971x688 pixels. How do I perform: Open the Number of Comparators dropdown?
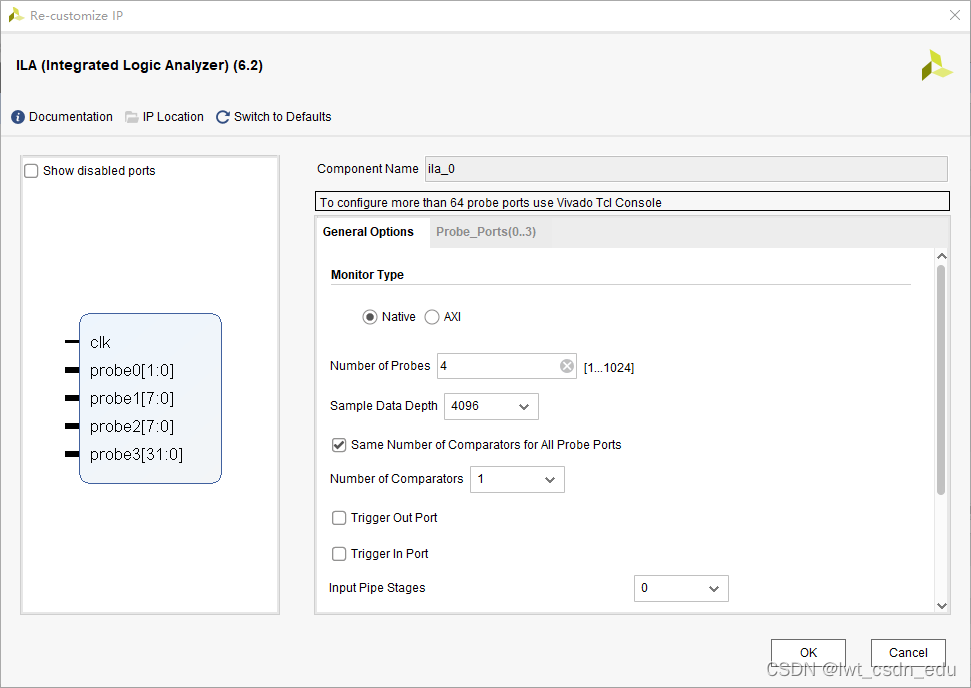(517, 479)
